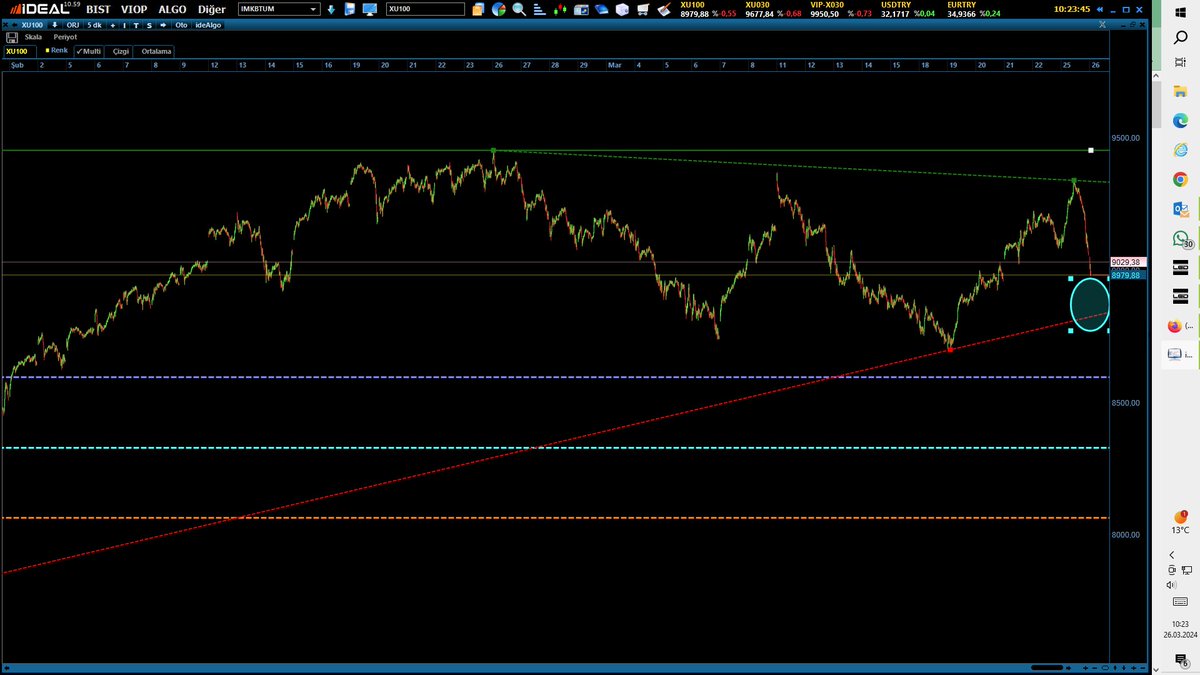
Task: Click the magnifier search icon
Action: pyautogui.click(x=519, y=9)
